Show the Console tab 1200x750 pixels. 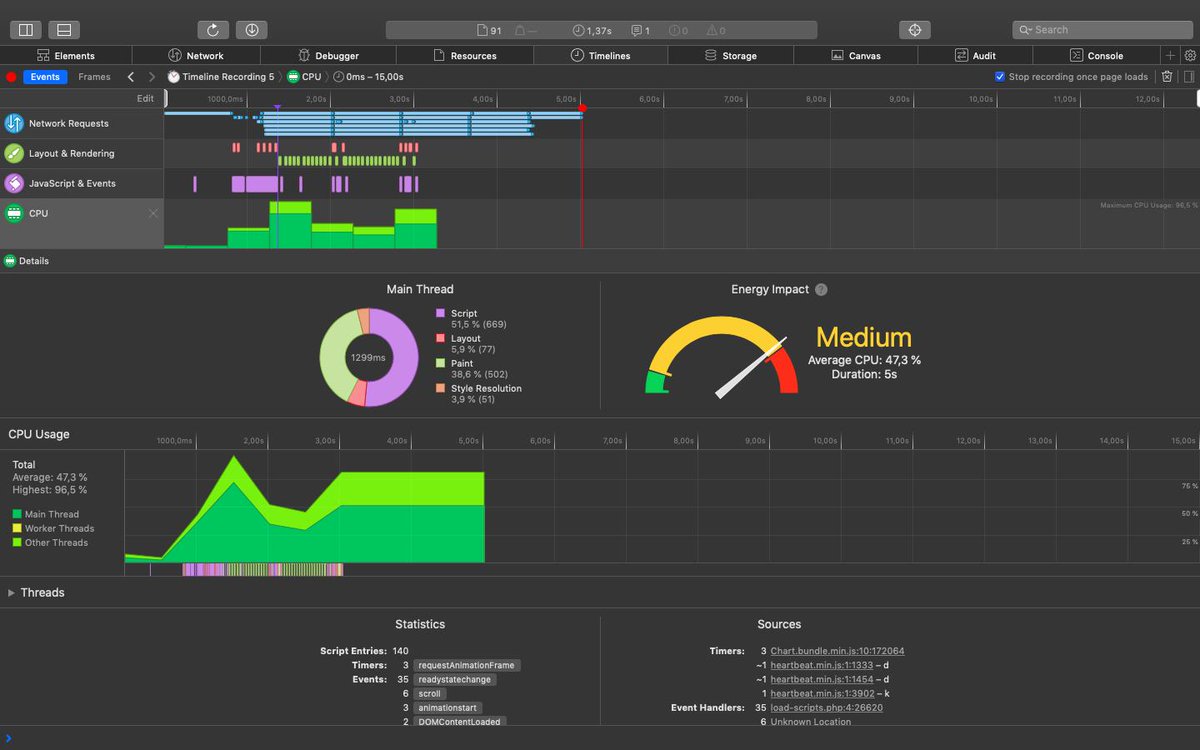1096,56
